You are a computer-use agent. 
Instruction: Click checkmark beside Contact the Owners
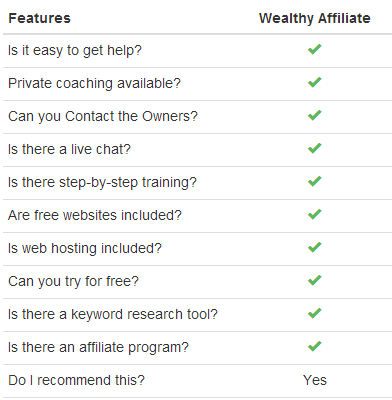click(315, 115)
